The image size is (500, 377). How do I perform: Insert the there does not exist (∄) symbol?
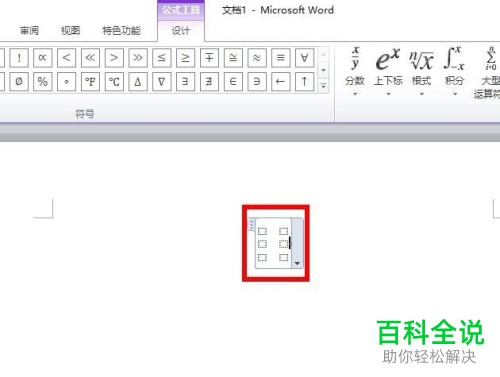click(x=209, y=82)
